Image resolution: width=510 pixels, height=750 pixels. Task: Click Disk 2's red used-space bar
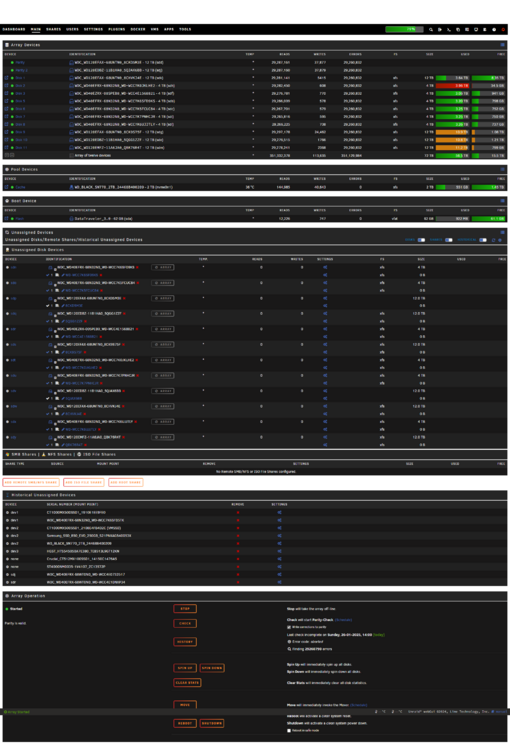452,86
